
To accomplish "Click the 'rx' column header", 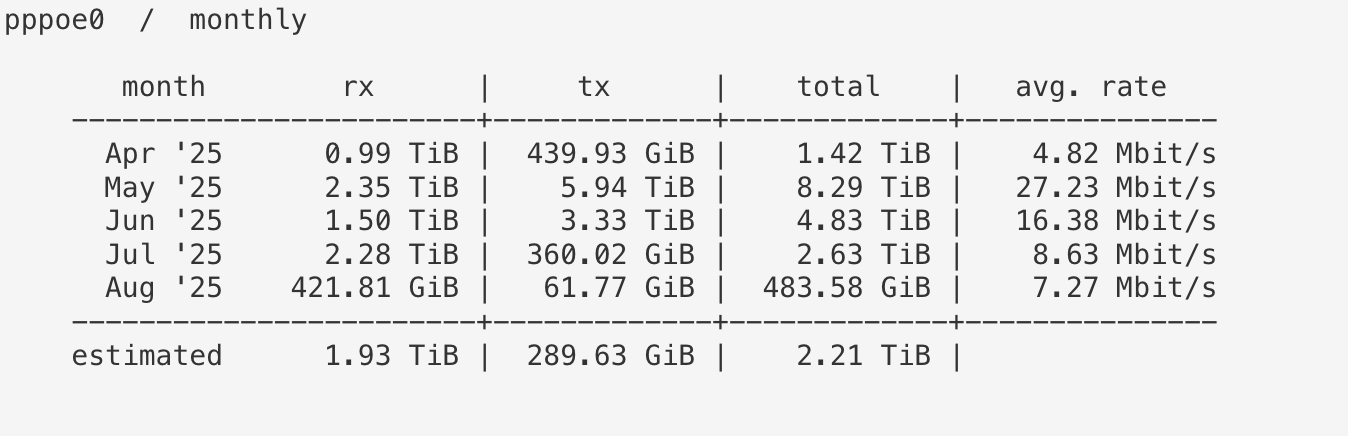I will [x=357, y=87].
